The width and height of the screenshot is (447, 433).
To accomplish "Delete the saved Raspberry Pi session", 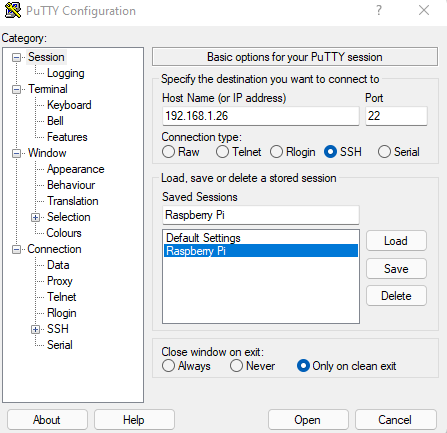I will pos(396,296).
